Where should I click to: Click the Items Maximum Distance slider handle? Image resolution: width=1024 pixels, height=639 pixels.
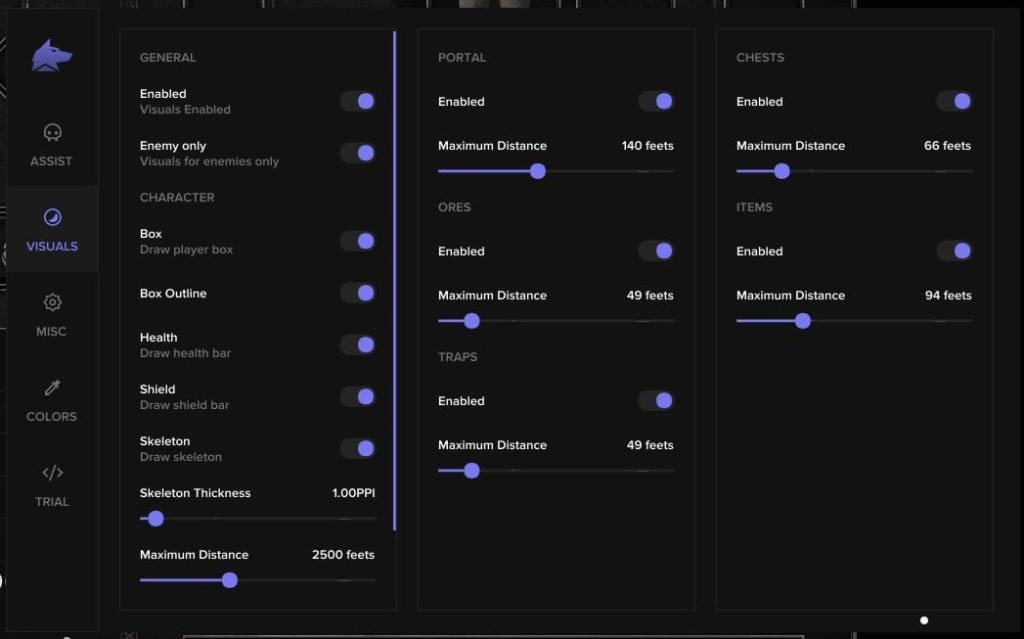click(802, 321)
